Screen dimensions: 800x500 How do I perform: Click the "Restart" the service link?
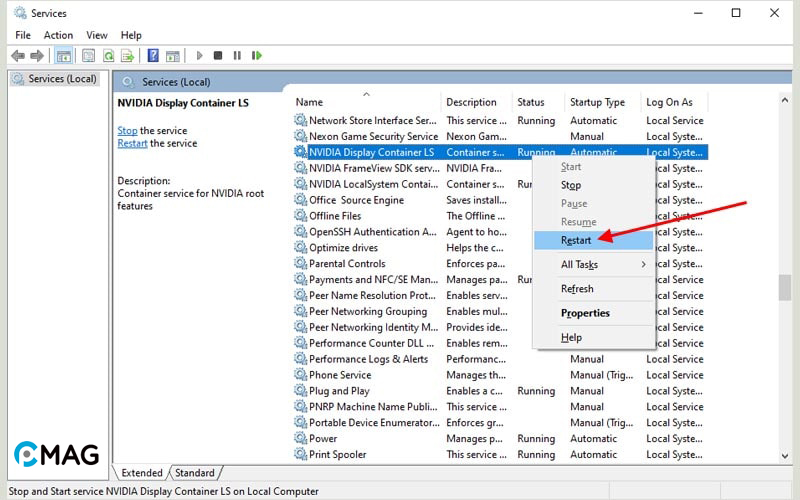pos(132,143)
